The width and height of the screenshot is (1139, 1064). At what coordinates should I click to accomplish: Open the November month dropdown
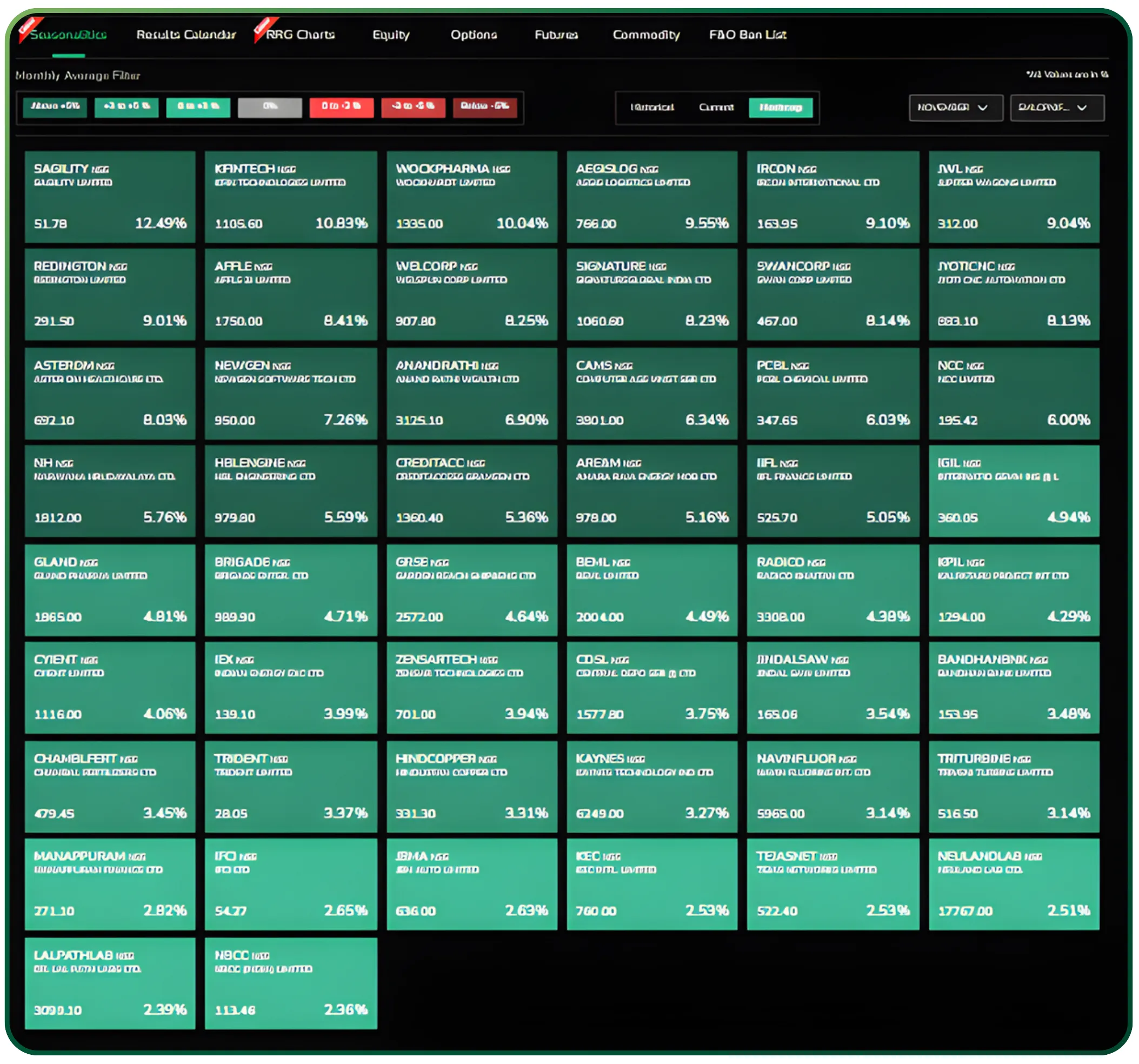[955, 107]
